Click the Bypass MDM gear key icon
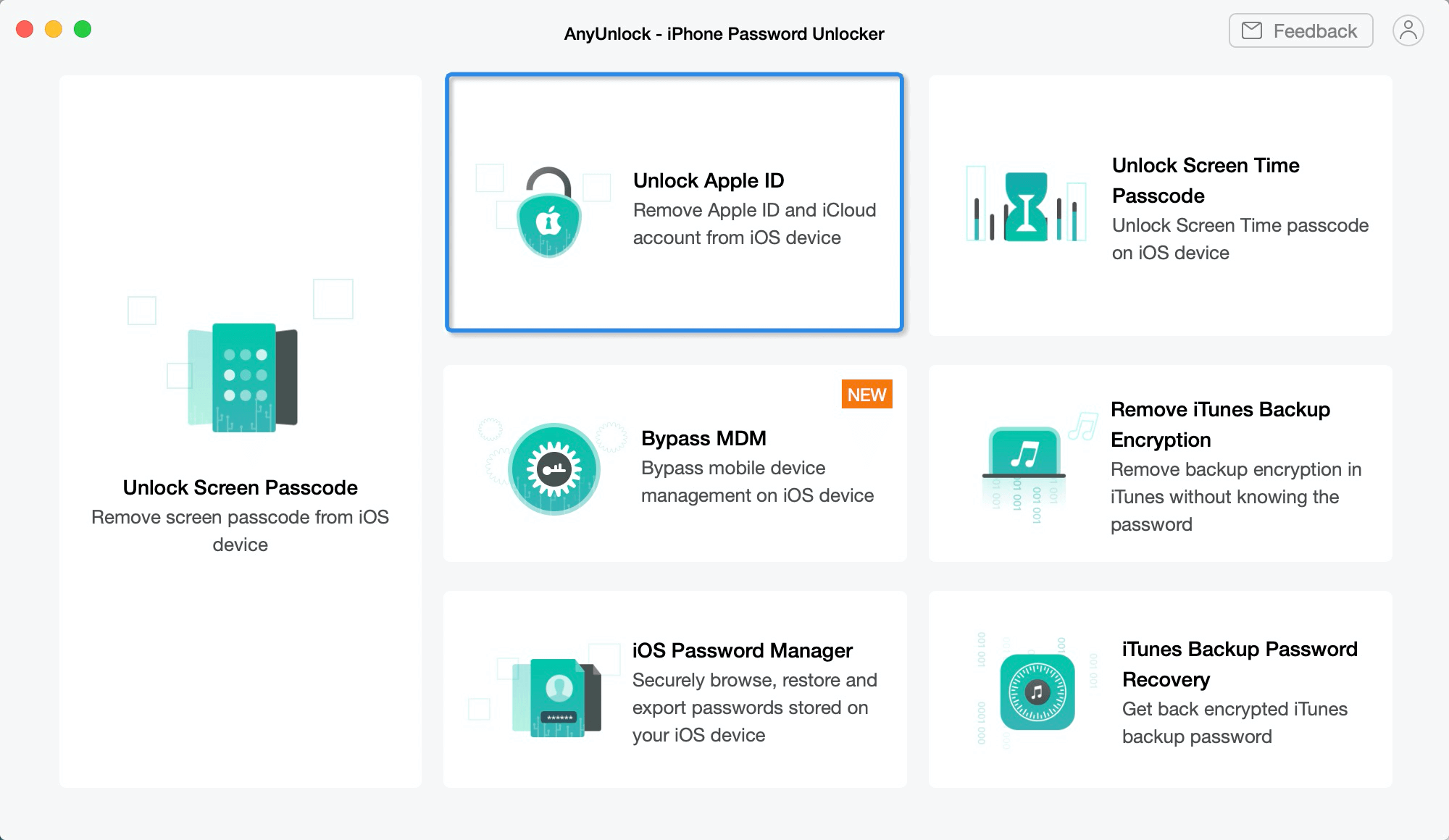The width and height of the screenshot is (1449, 840). coord(554,469)
